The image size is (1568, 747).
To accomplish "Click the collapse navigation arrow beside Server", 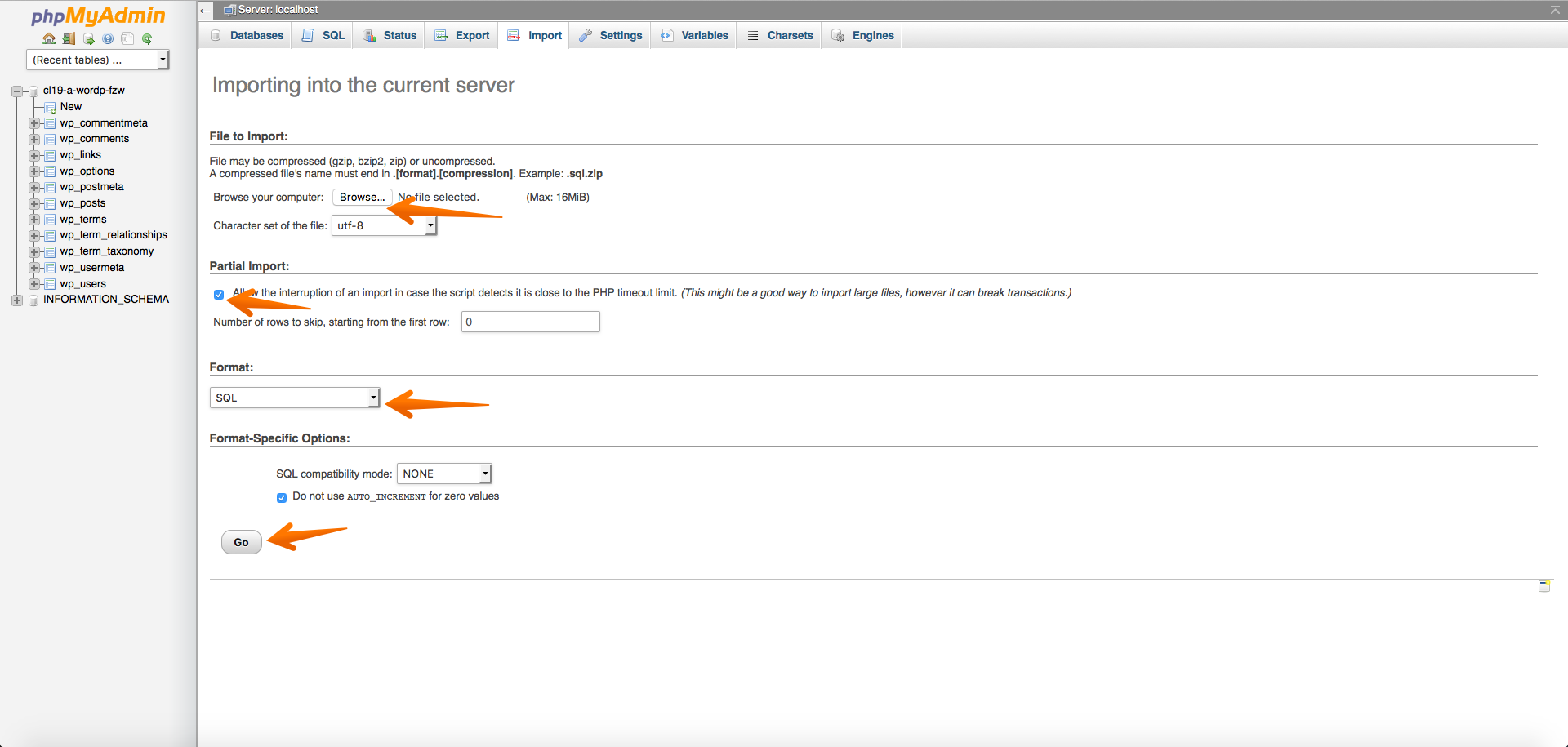I will (206, 10).
